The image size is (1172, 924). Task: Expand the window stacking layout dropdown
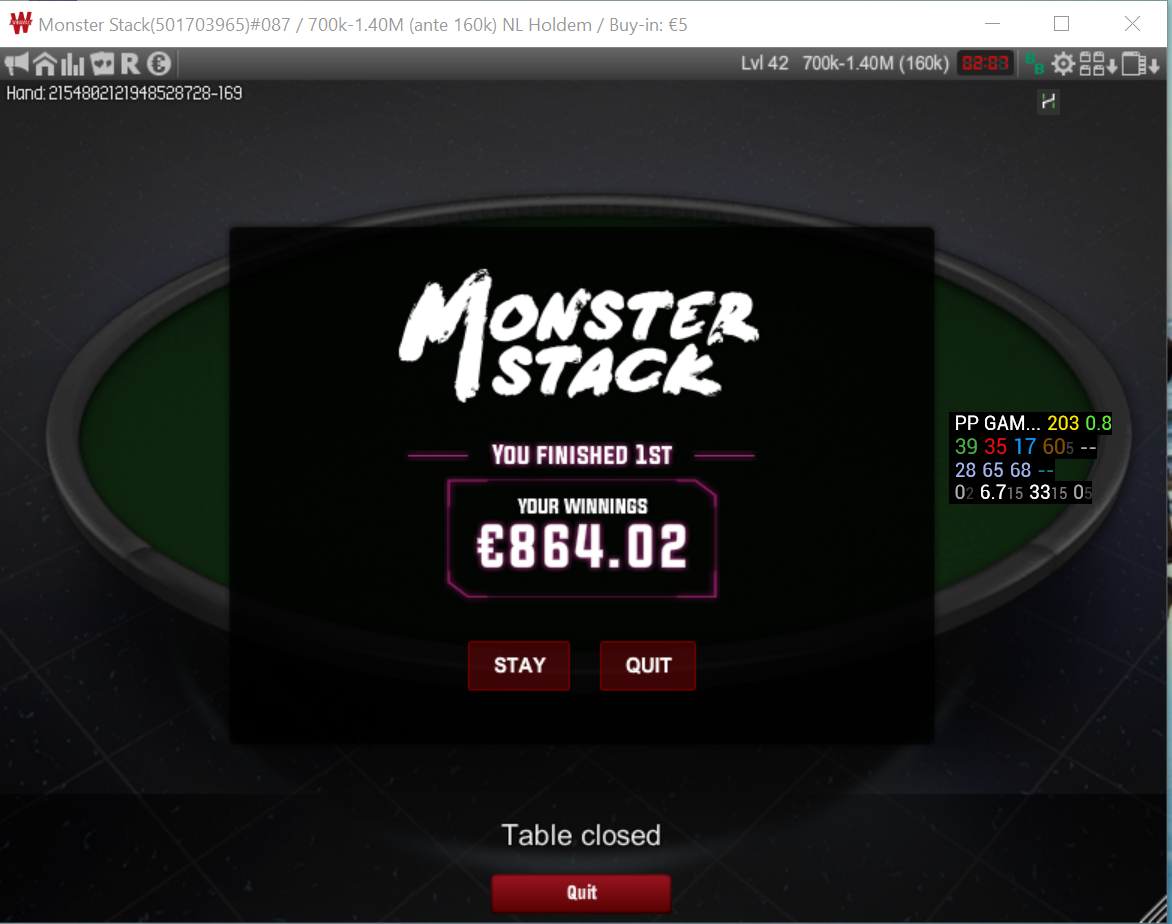[x=1141, y=64]
